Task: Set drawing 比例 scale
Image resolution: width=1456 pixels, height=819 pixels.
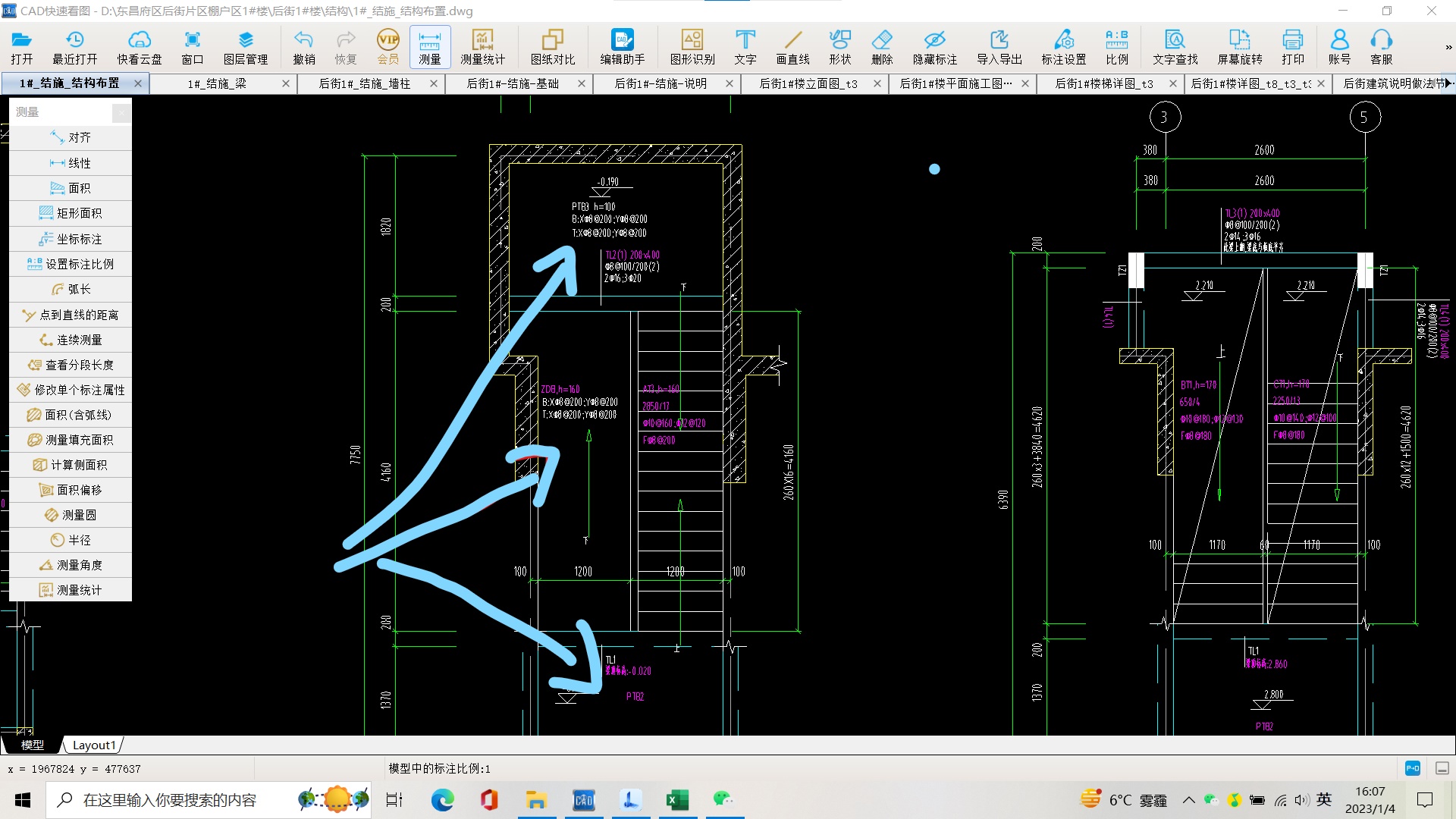Action: 1117,47
